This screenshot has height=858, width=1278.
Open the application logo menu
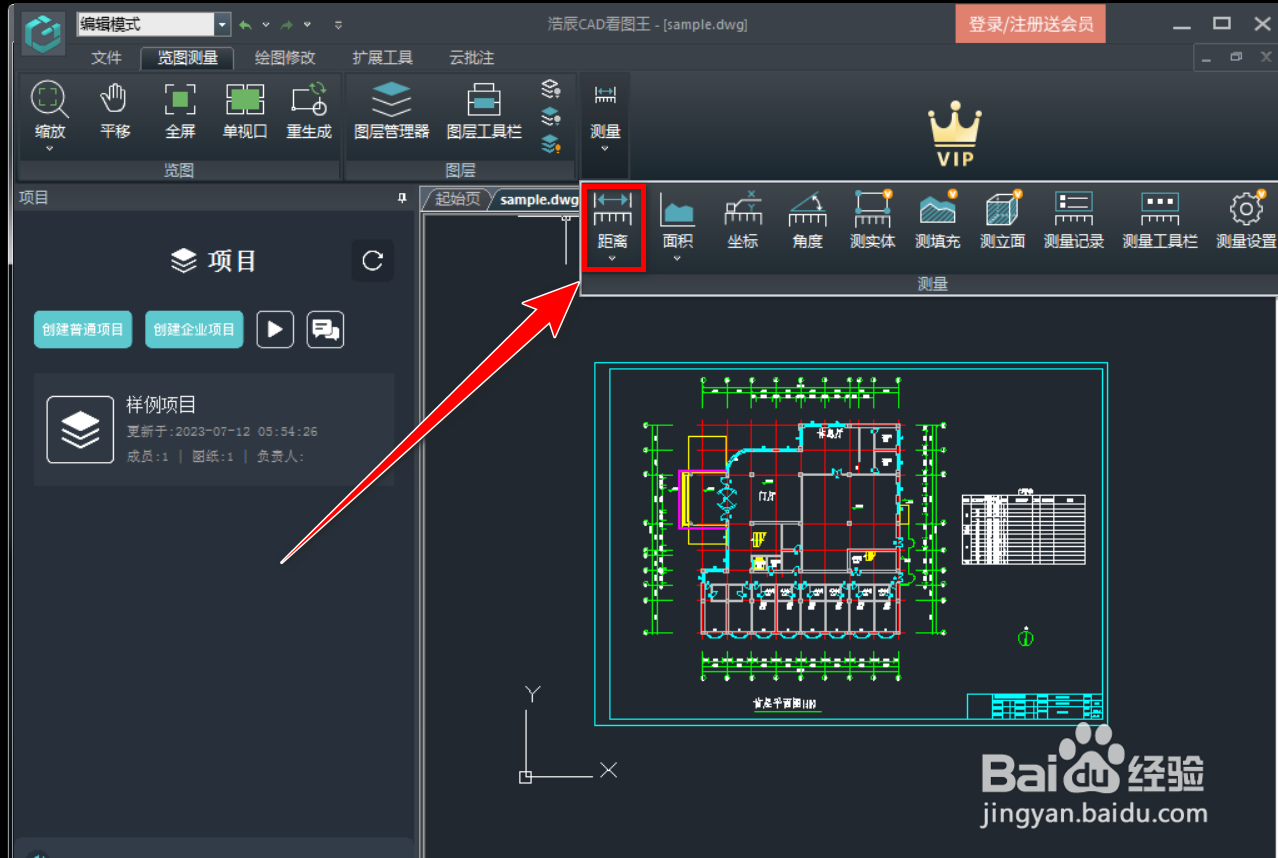pos(43,35)
